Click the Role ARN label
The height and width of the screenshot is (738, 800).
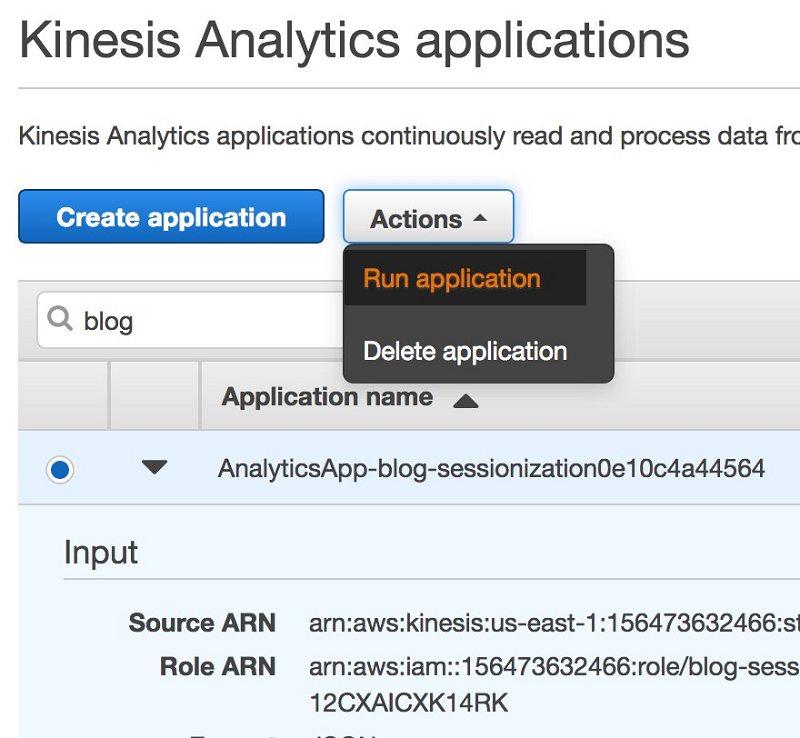[218, 666]
